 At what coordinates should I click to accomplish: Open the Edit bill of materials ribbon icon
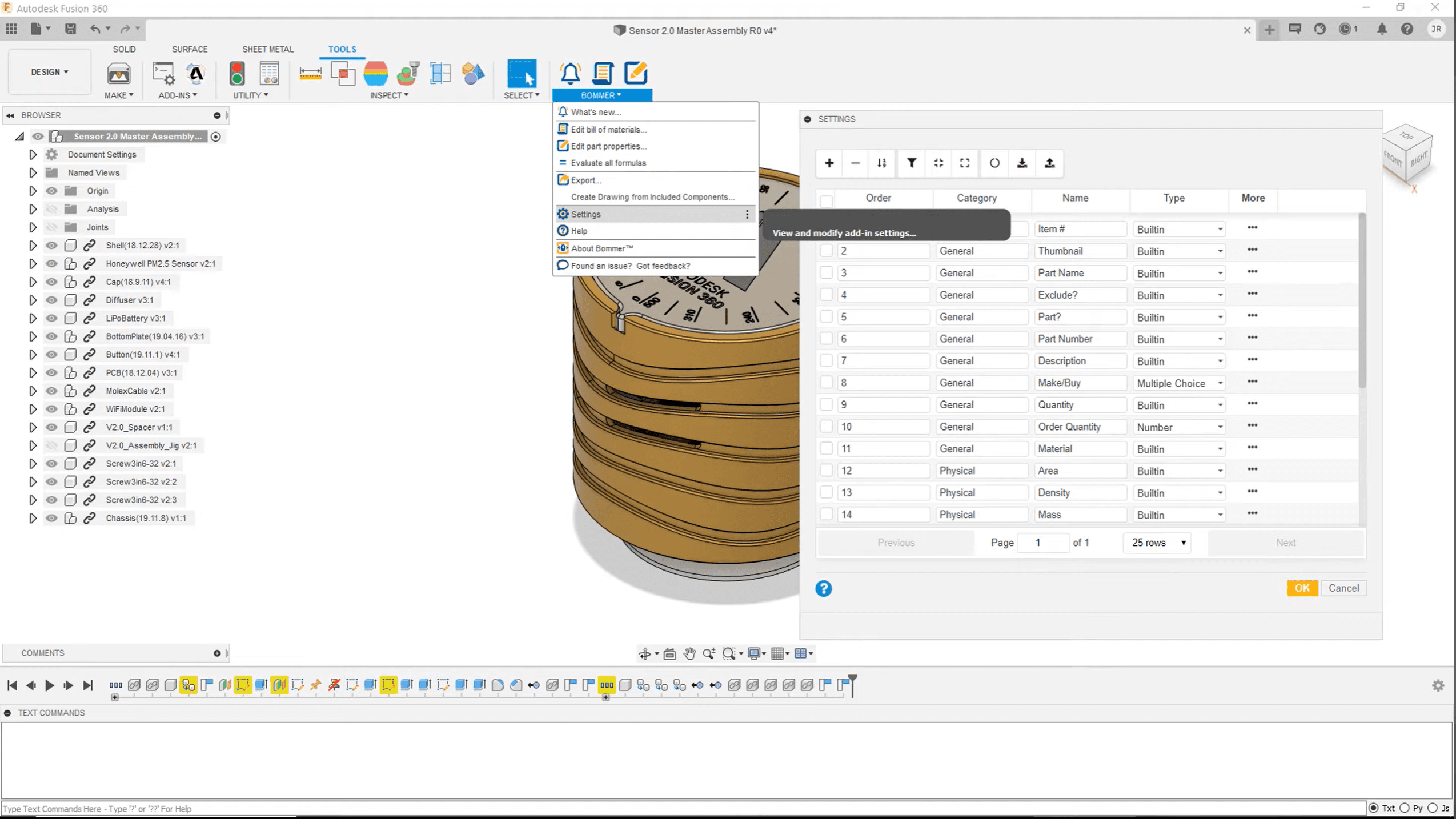(603, 74)
